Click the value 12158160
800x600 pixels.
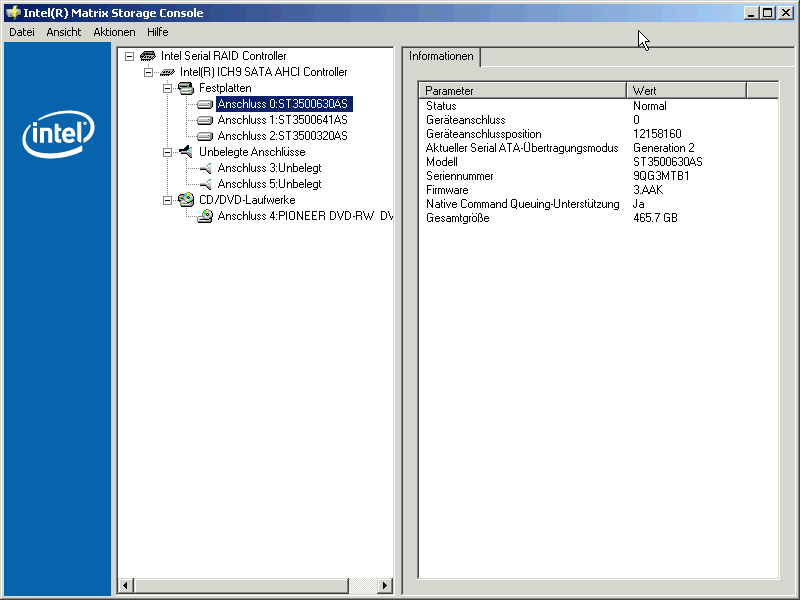point(657,134)
